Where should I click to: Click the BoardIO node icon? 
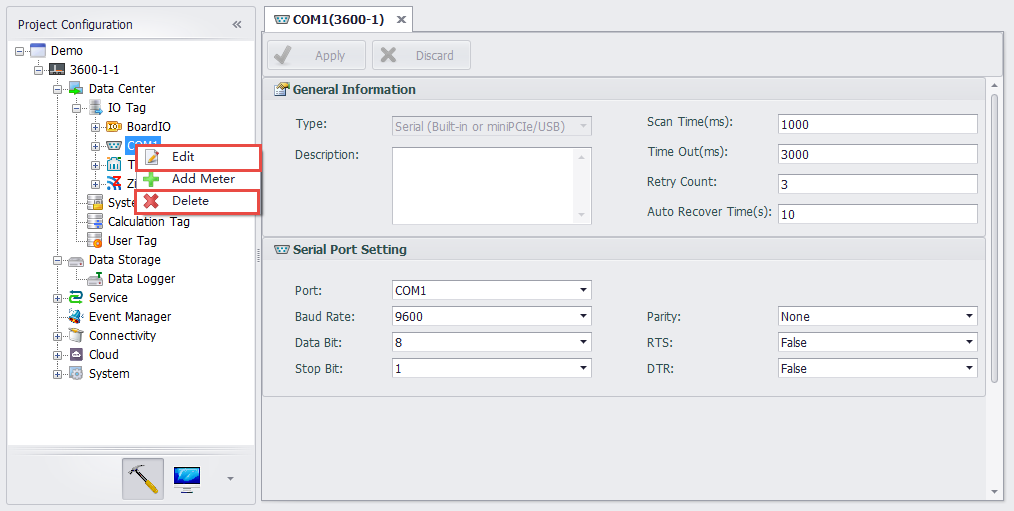point(114,127)
